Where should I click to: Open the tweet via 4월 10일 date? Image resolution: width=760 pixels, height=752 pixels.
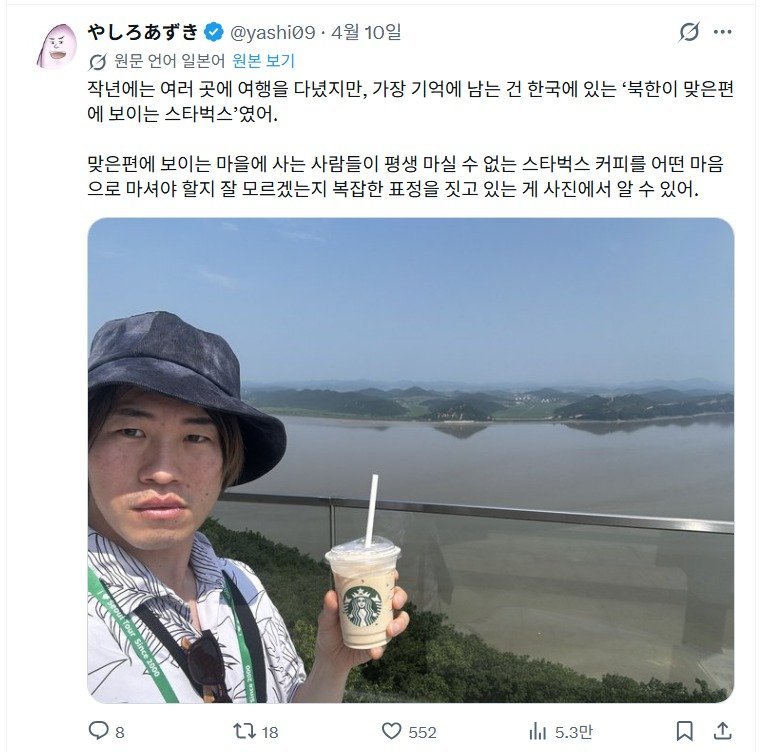(x=366, y=32)
